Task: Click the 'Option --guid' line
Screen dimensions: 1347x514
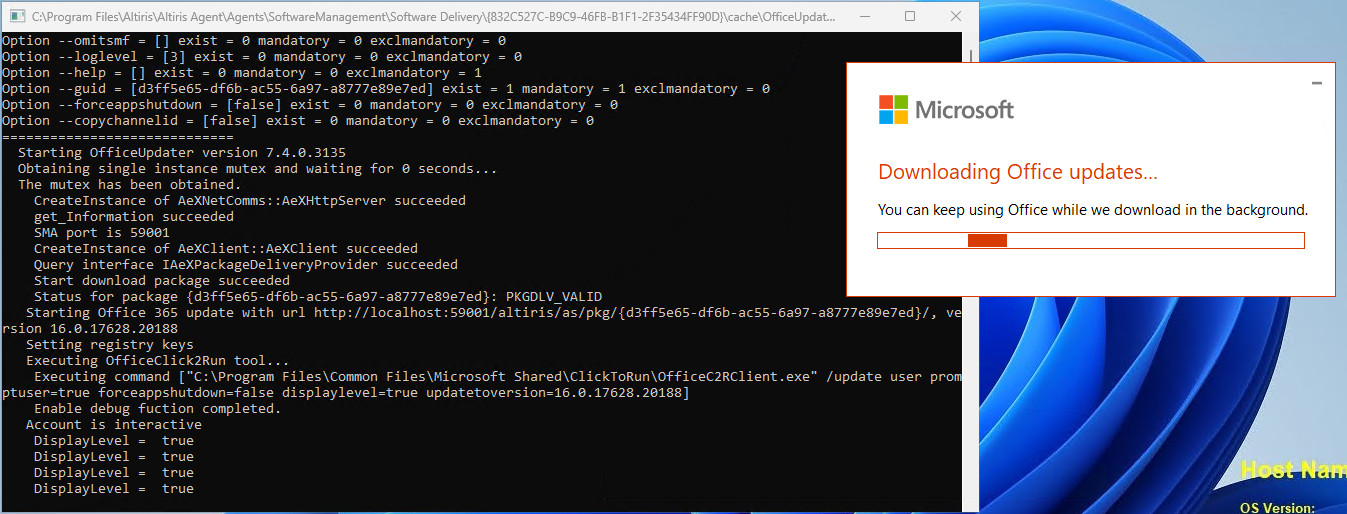Action: (x=386, y=88)
